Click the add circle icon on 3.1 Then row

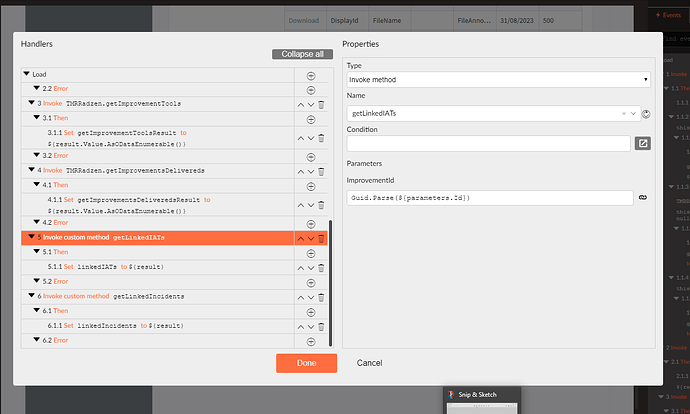(x=311, y=120)
